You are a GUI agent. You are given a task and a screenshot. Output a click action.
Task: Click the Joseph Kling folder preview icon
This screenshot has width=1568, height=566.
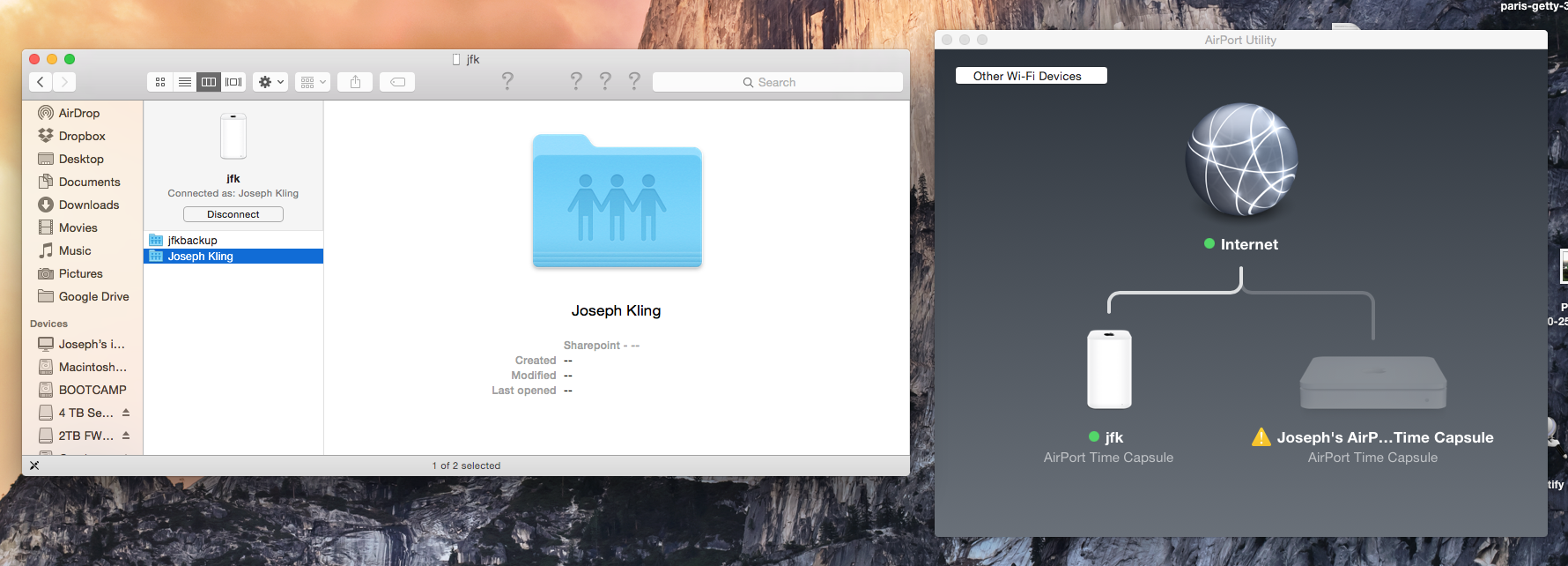click(x=617, y=201)
